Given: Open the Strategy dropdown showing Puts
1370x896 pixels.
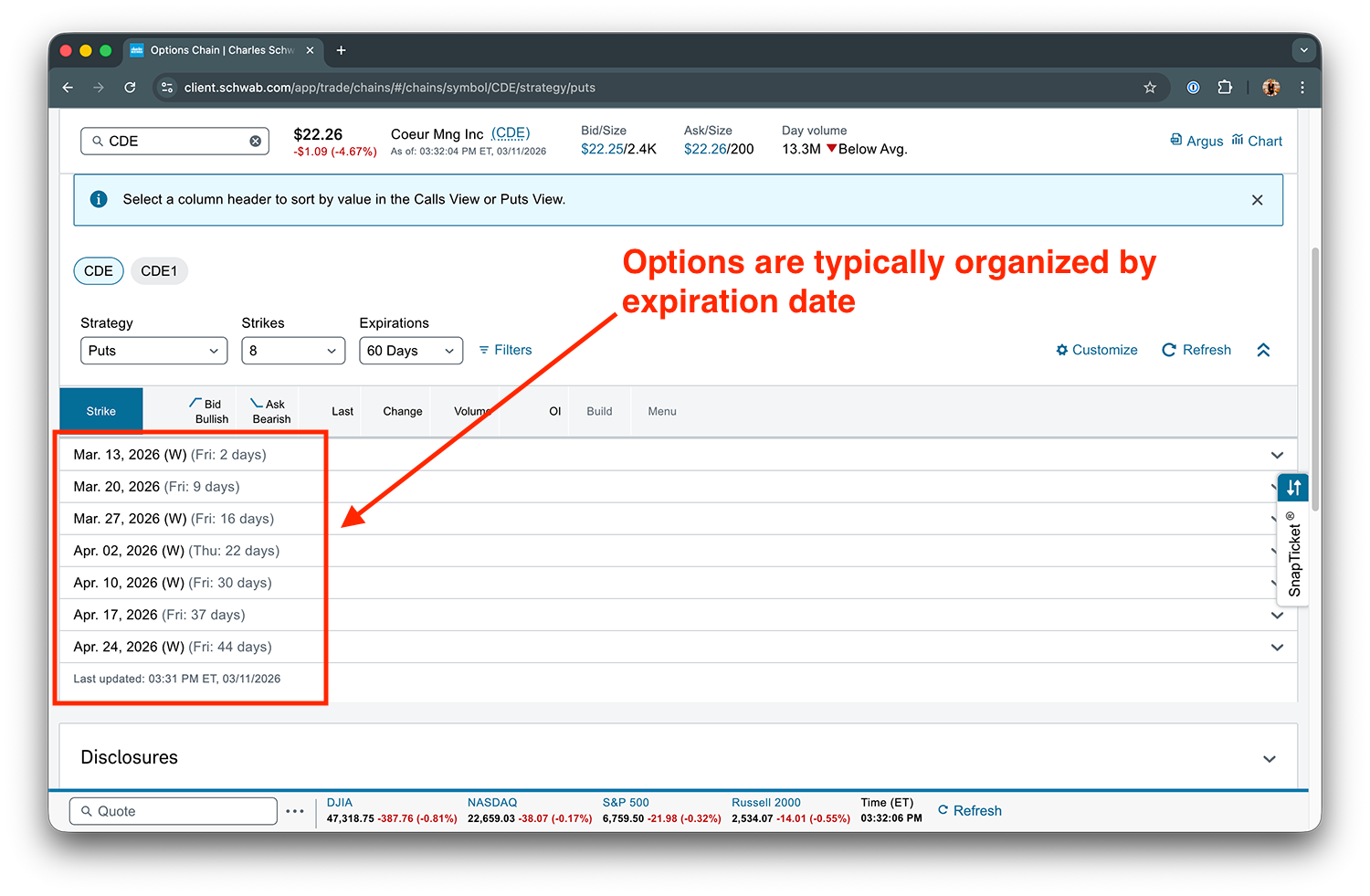Looking at the screenshot, I should (153, 351).
